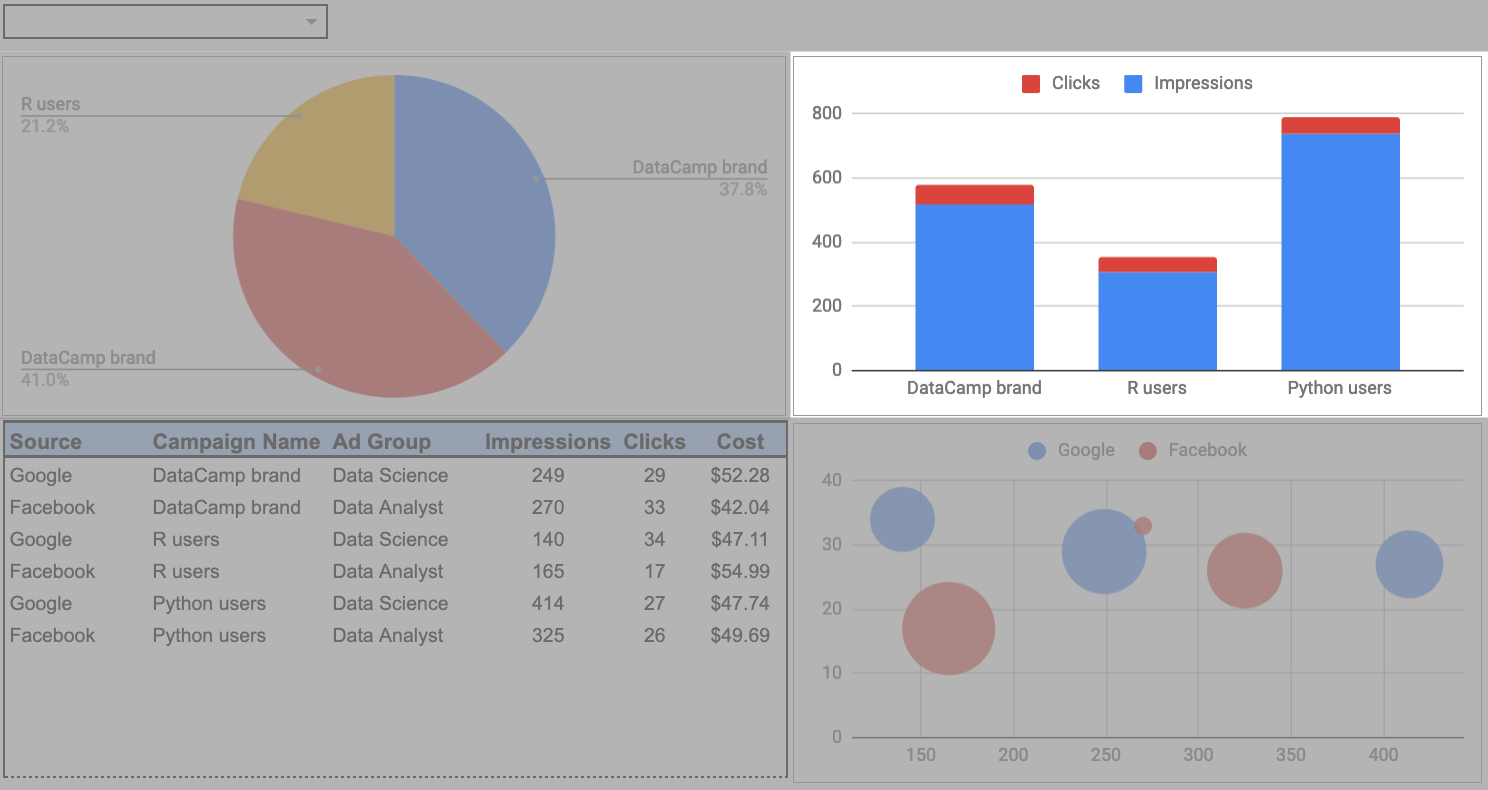Click the blue DataCamp brand impressions bar

coord(975,287)
